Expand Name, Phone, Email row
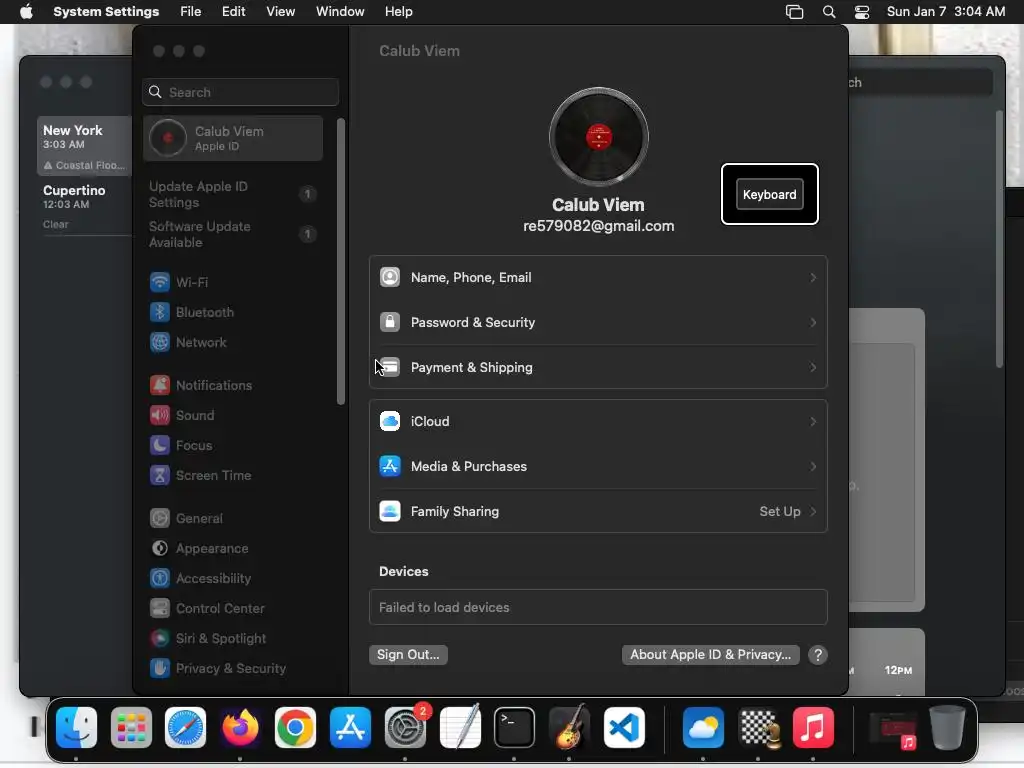 [598, 278]
